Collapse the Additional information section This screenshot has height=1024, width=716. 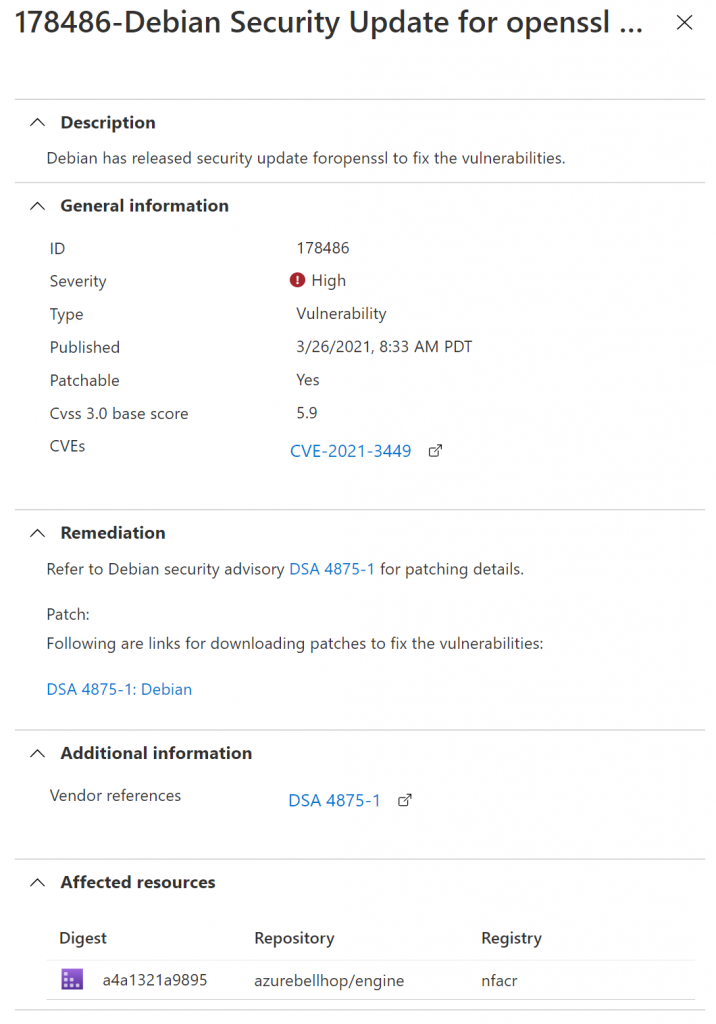(x=38, y=753)
